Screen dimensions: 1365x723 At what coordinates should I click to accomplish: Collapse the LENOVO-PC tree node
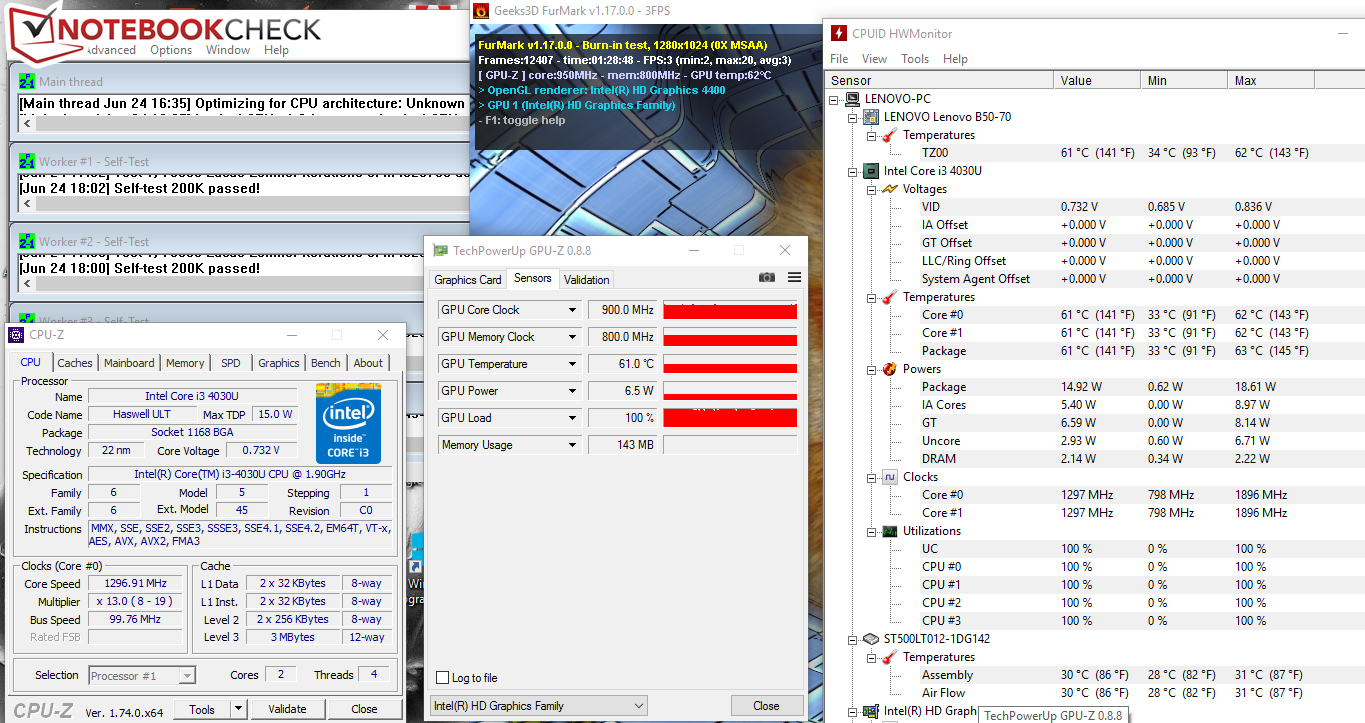coord(834,99)
